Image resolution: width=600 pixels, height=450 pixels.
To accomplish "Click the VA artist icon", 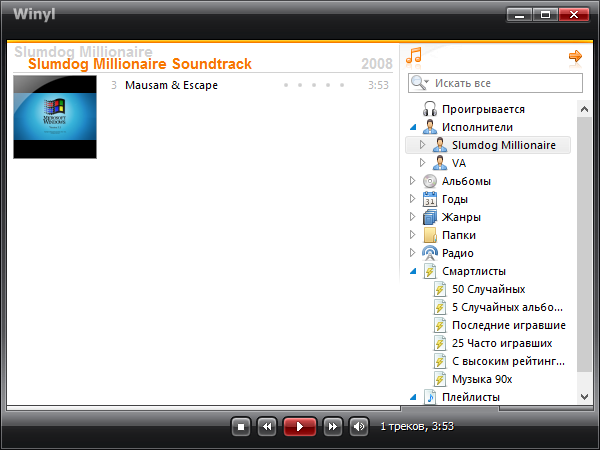I will click(440, 163).
